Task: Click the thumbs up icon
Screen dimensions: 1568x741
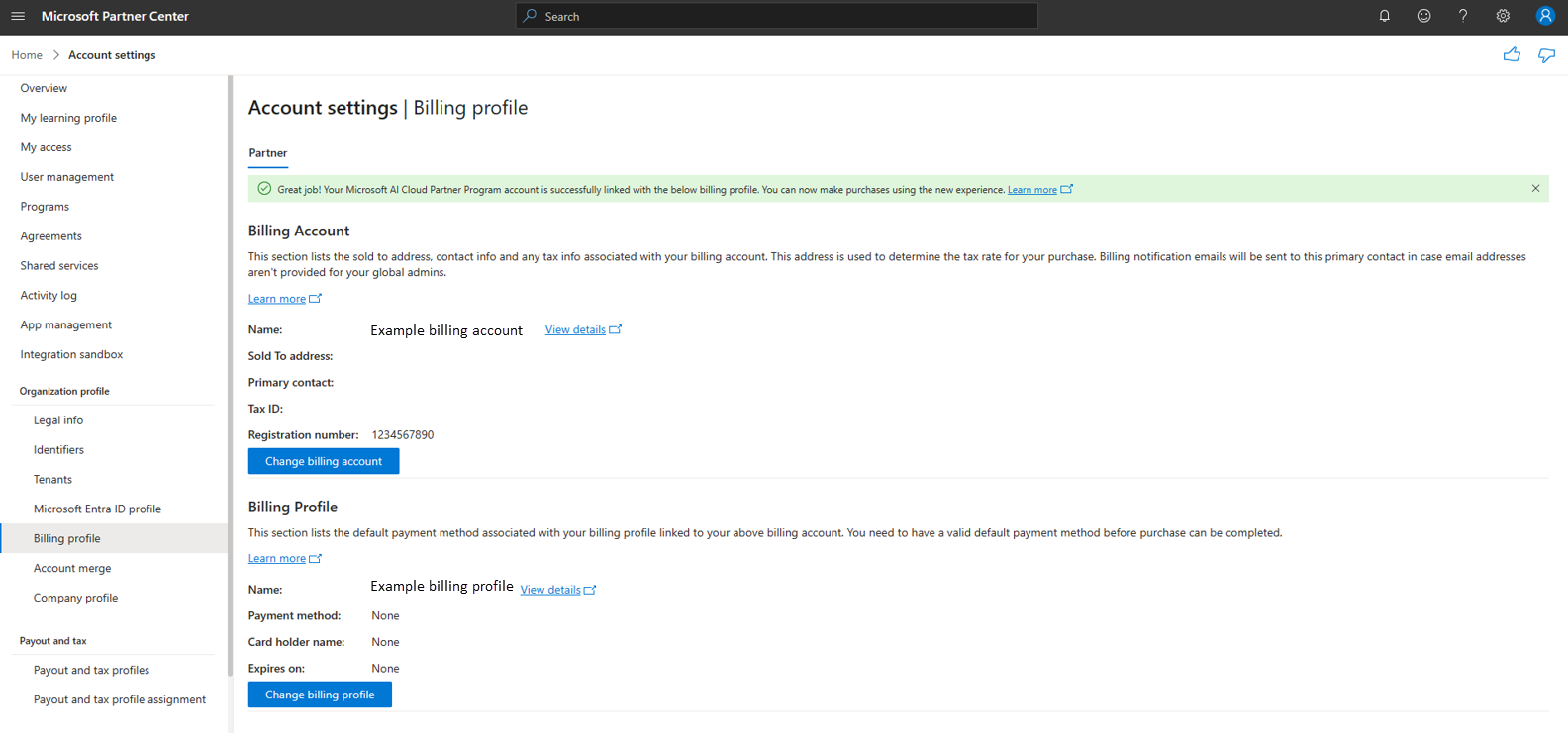Action: click(1512, 55)
